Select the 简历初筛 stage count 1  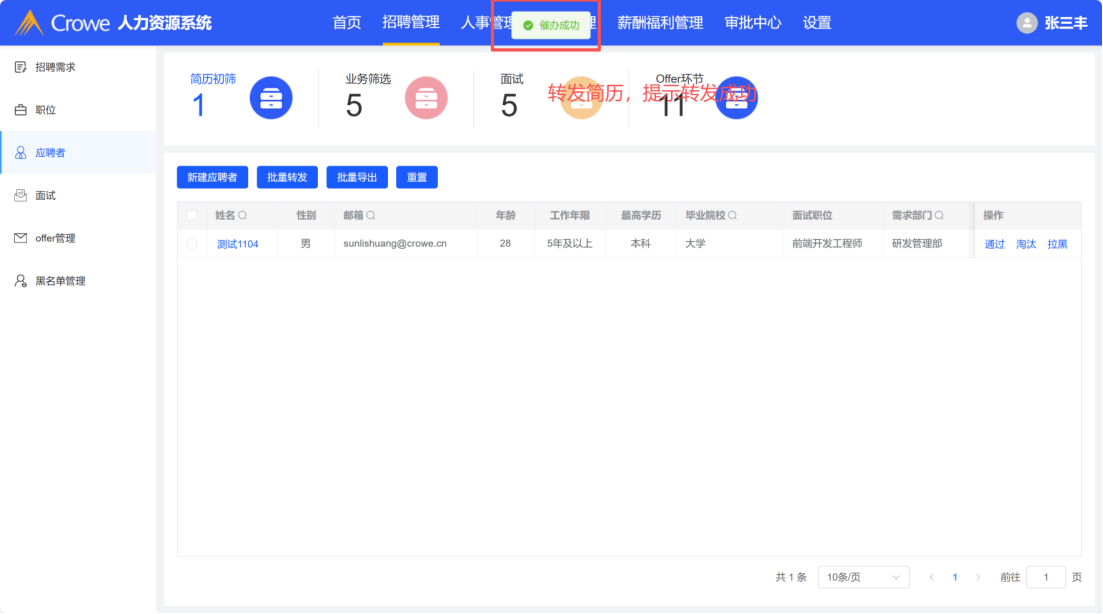click(x=199, y=105)
